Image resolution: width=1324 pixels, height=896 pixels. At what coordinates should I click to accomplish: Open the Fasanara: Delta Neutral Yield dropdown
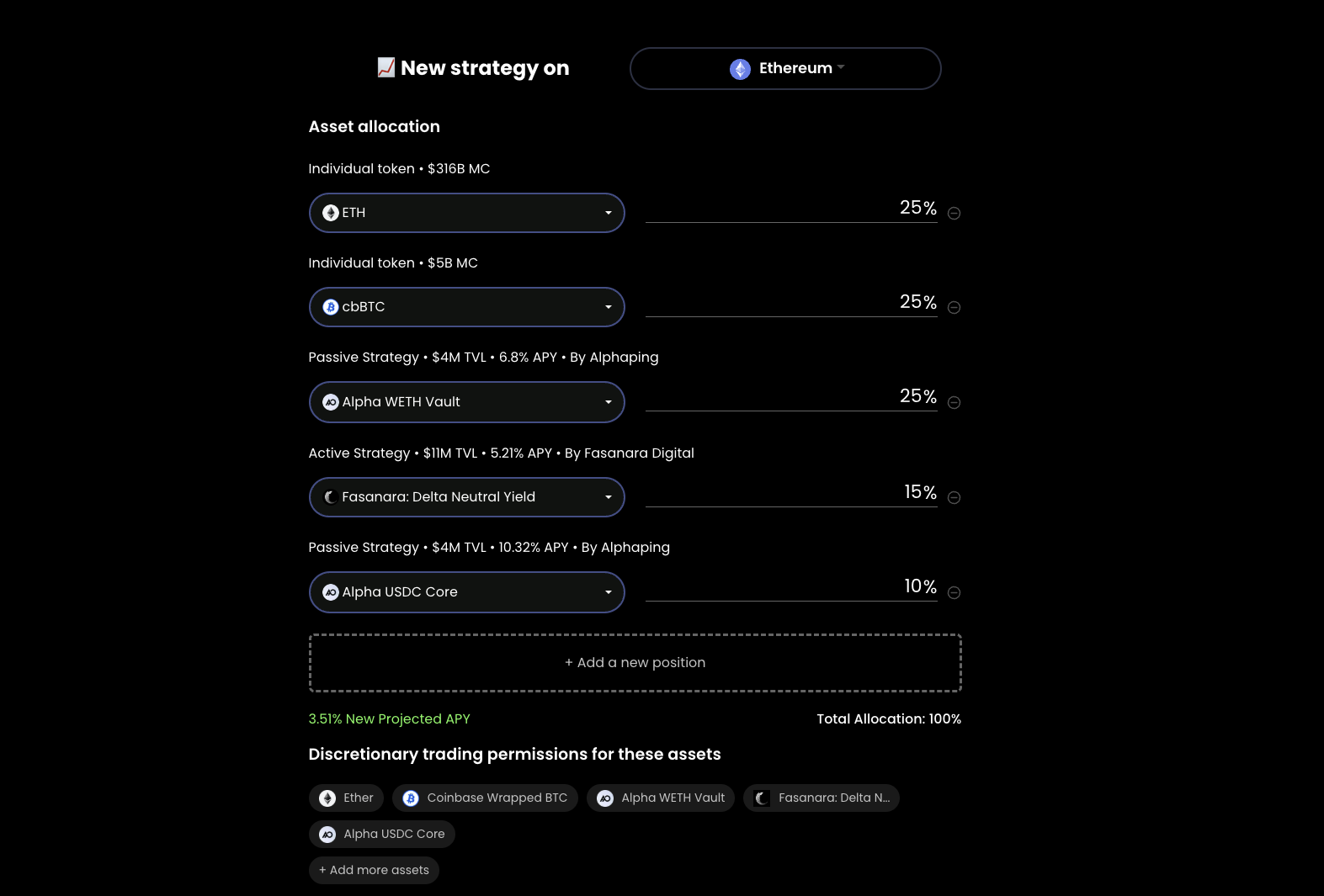466,497
